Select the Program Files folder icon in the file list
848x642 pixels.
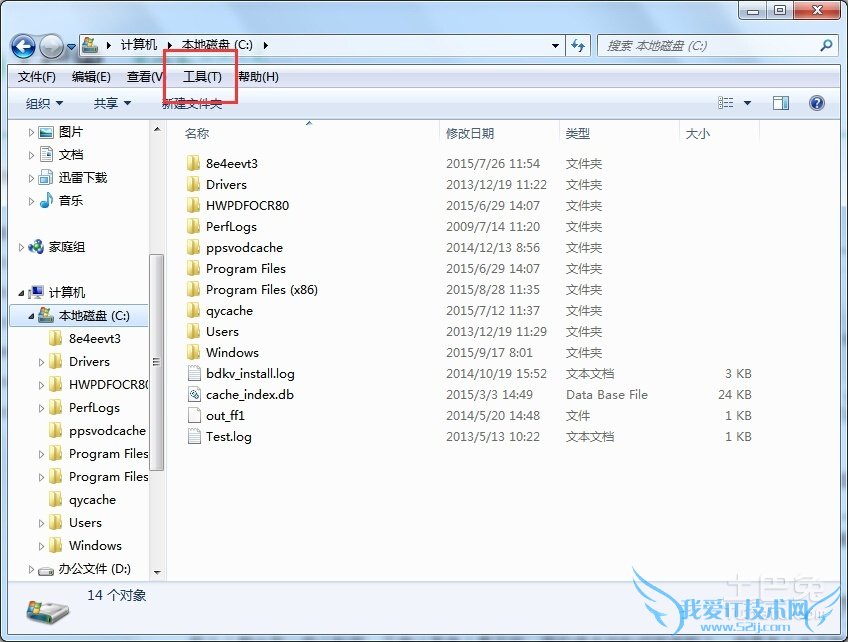pyautogui.click(x=193, y=269)
